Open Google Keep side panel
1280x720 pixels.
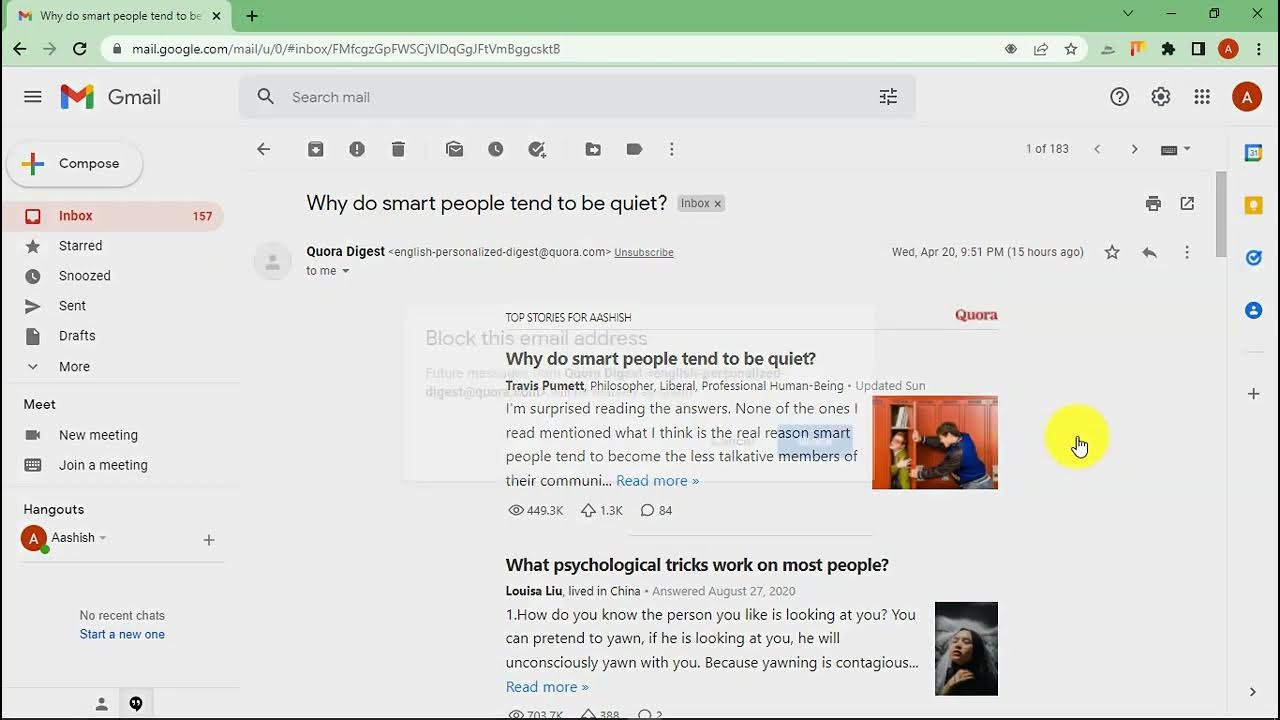pyautogui.click(x=1253, y=205)
